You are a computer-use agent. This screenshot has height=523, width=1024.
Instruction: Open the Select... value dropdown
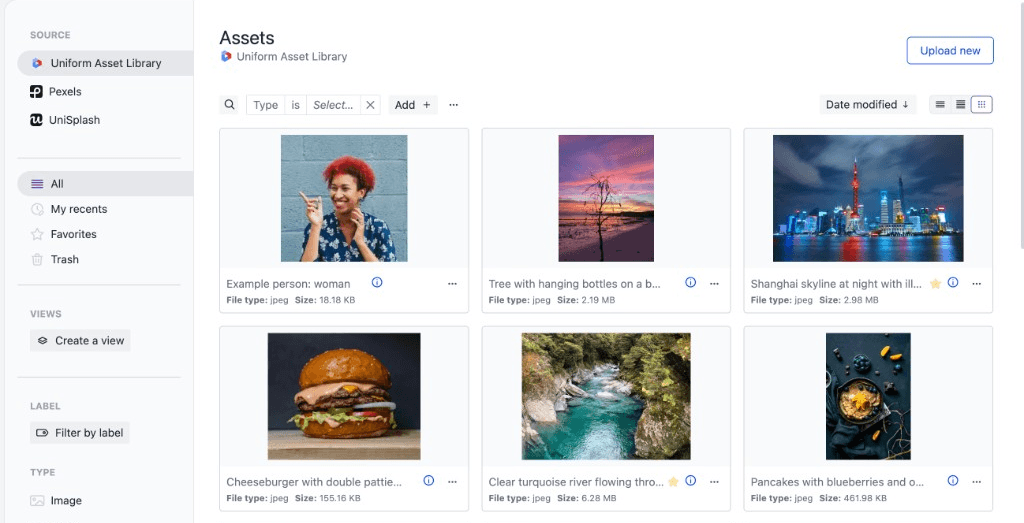pyautogui.click(x=333, y=105)
